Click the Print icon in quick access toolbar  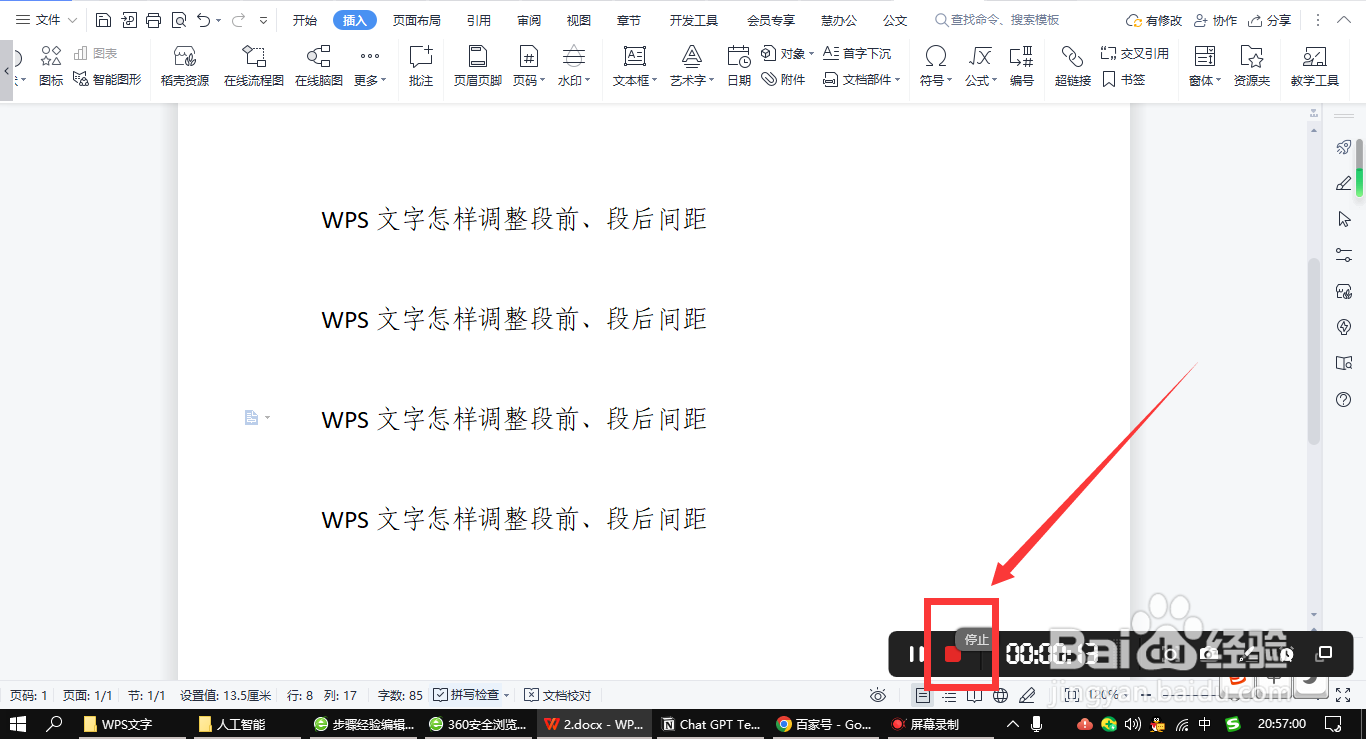click(x=153, y=20)
